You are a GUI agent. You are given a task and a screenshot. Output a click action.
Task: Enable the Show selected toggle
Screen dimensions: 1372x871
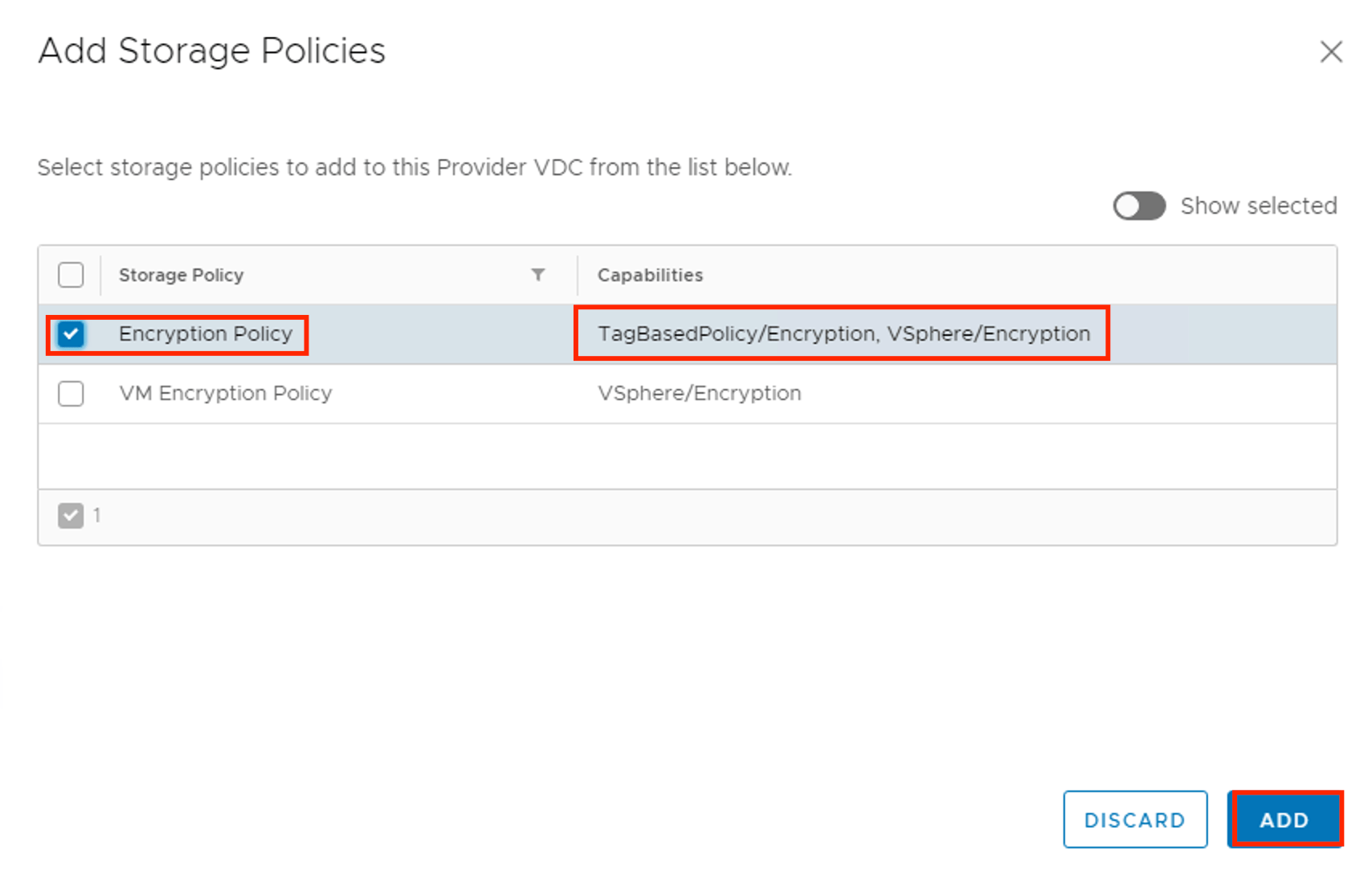coord(1138,207)
